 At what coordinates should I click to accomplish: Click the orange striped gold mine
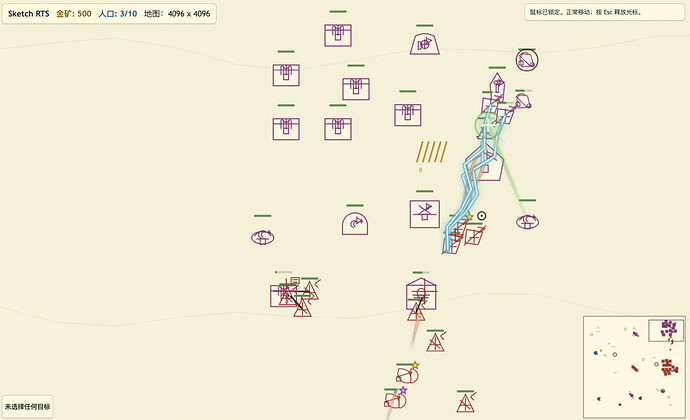click(432, 152)
